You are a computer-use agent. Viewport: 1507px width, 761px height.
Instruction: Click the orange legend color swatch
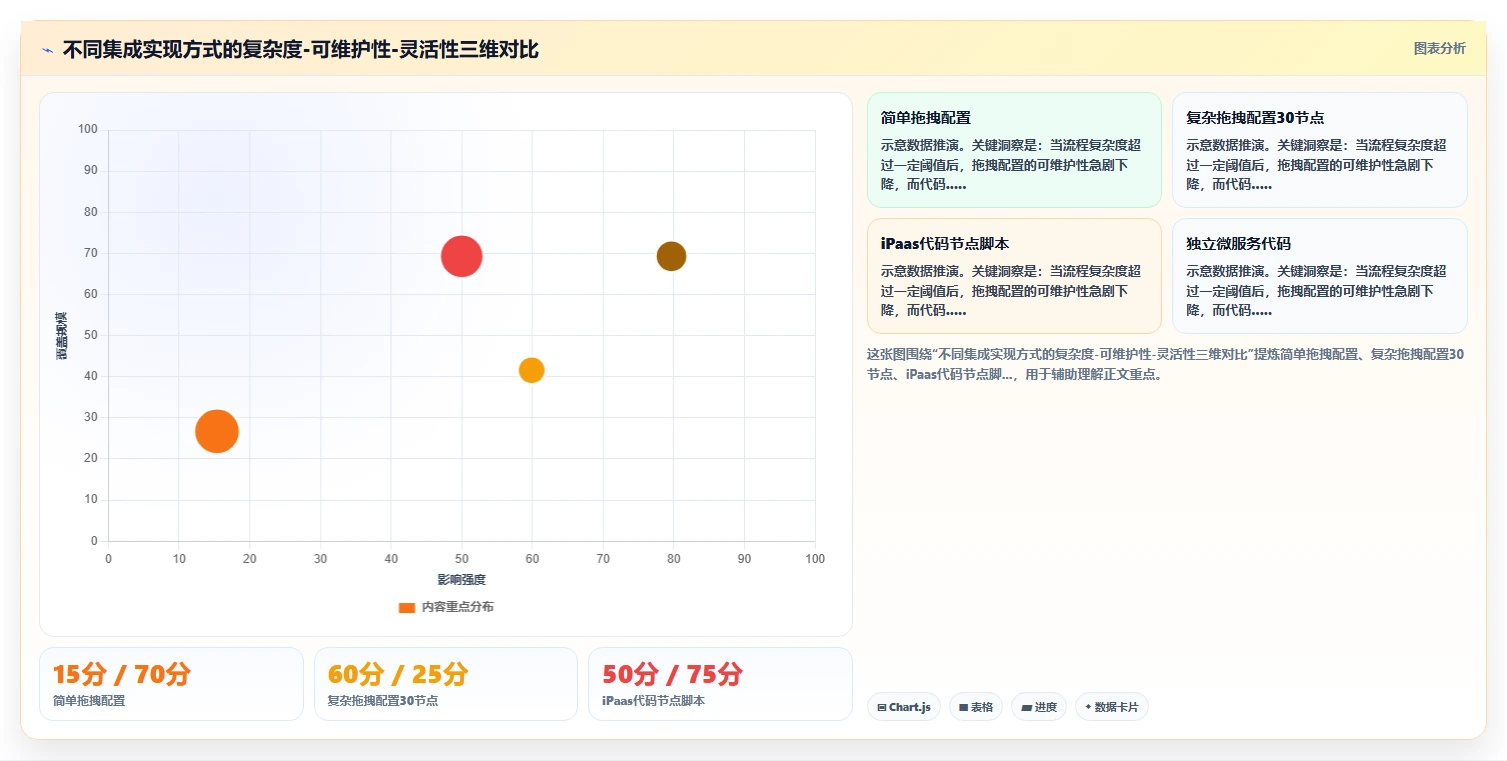(x=406, y=607)
